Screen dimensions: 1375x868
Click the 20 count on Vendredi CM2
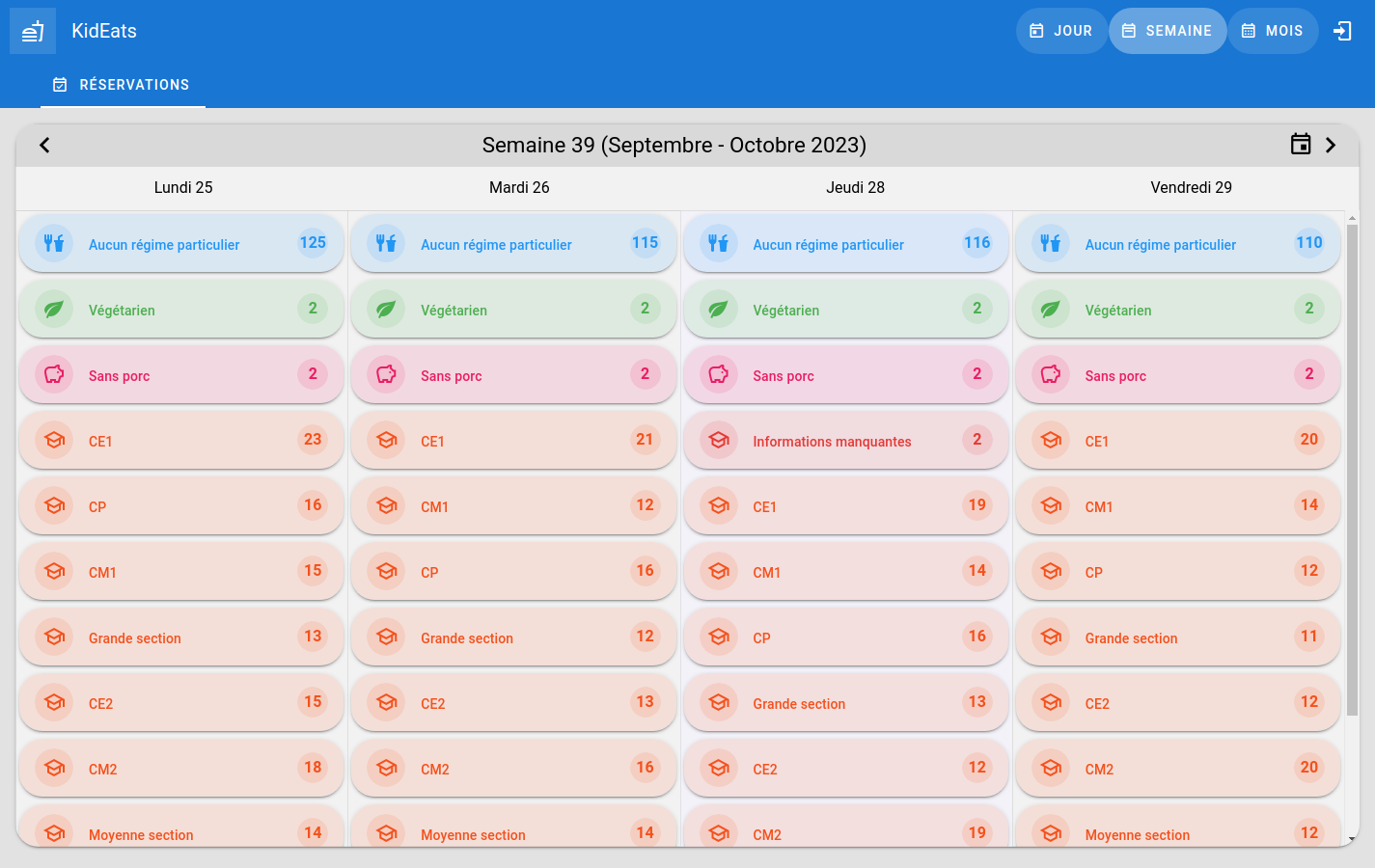pyautogui.click(x=1309, y=768)
